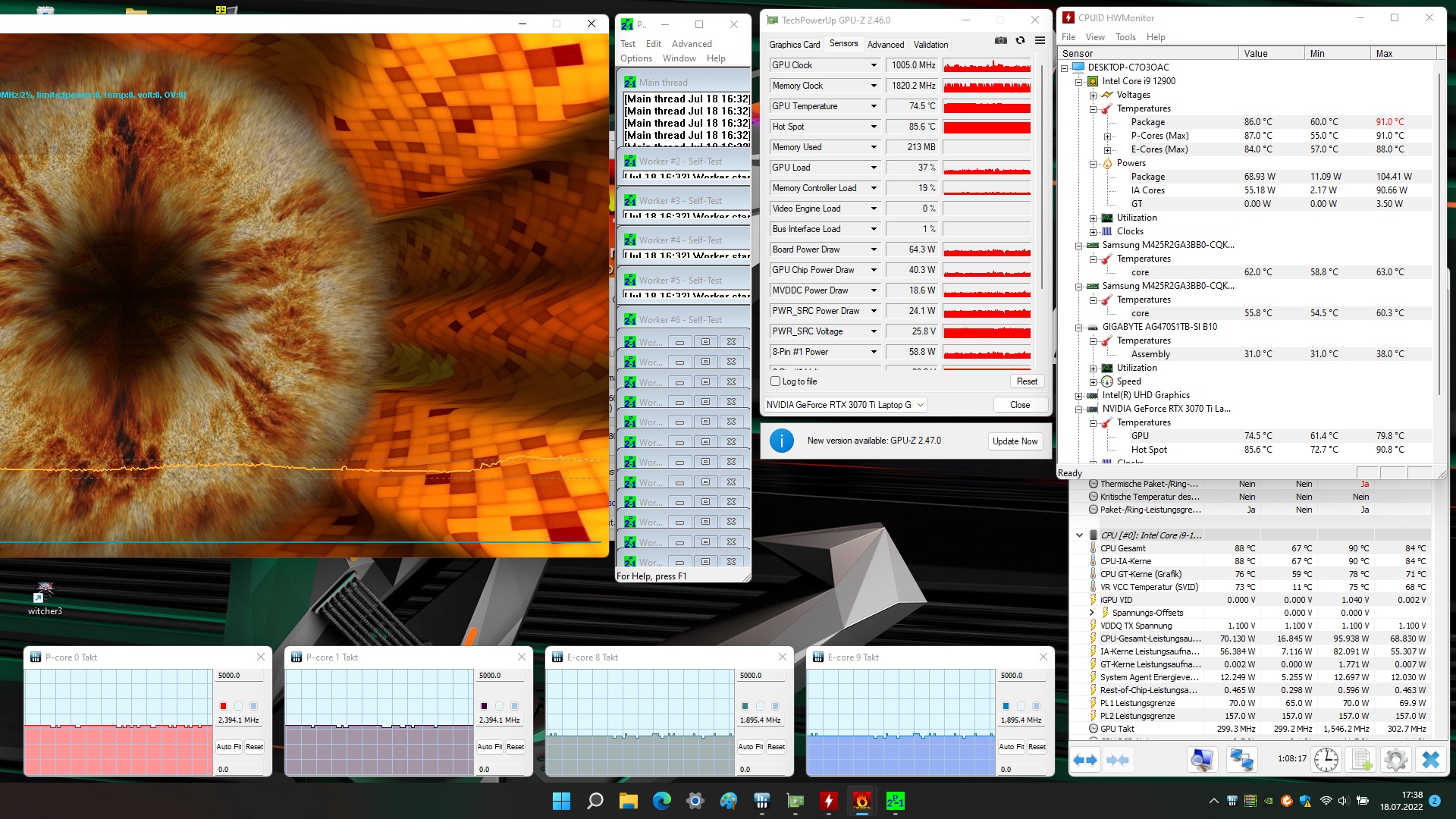Switch to Graphics Card tab in GPU-Z
Image resolution: width=1456 pixels, height=819 pixels.
(x=794, y=45)
